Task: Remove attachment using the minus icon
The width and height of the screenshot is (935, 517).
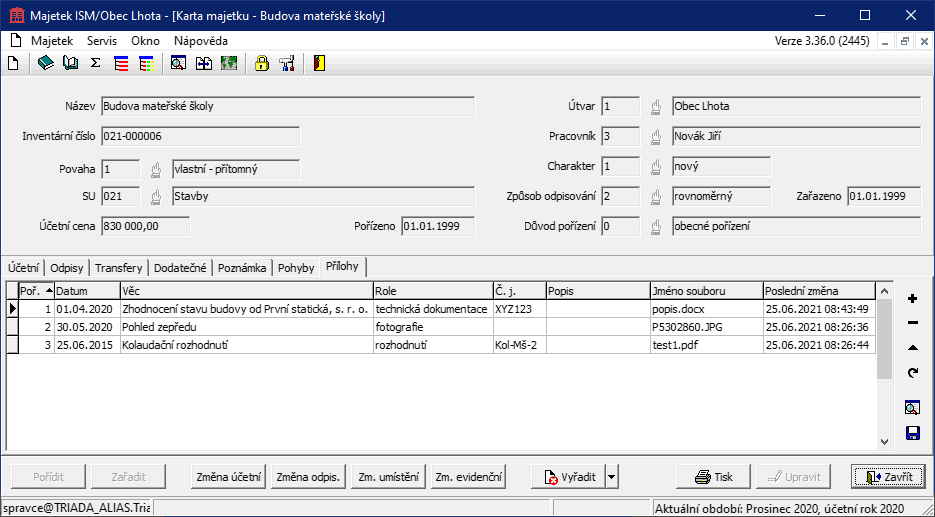Action: pyautogui.click(x=912, y=323)
